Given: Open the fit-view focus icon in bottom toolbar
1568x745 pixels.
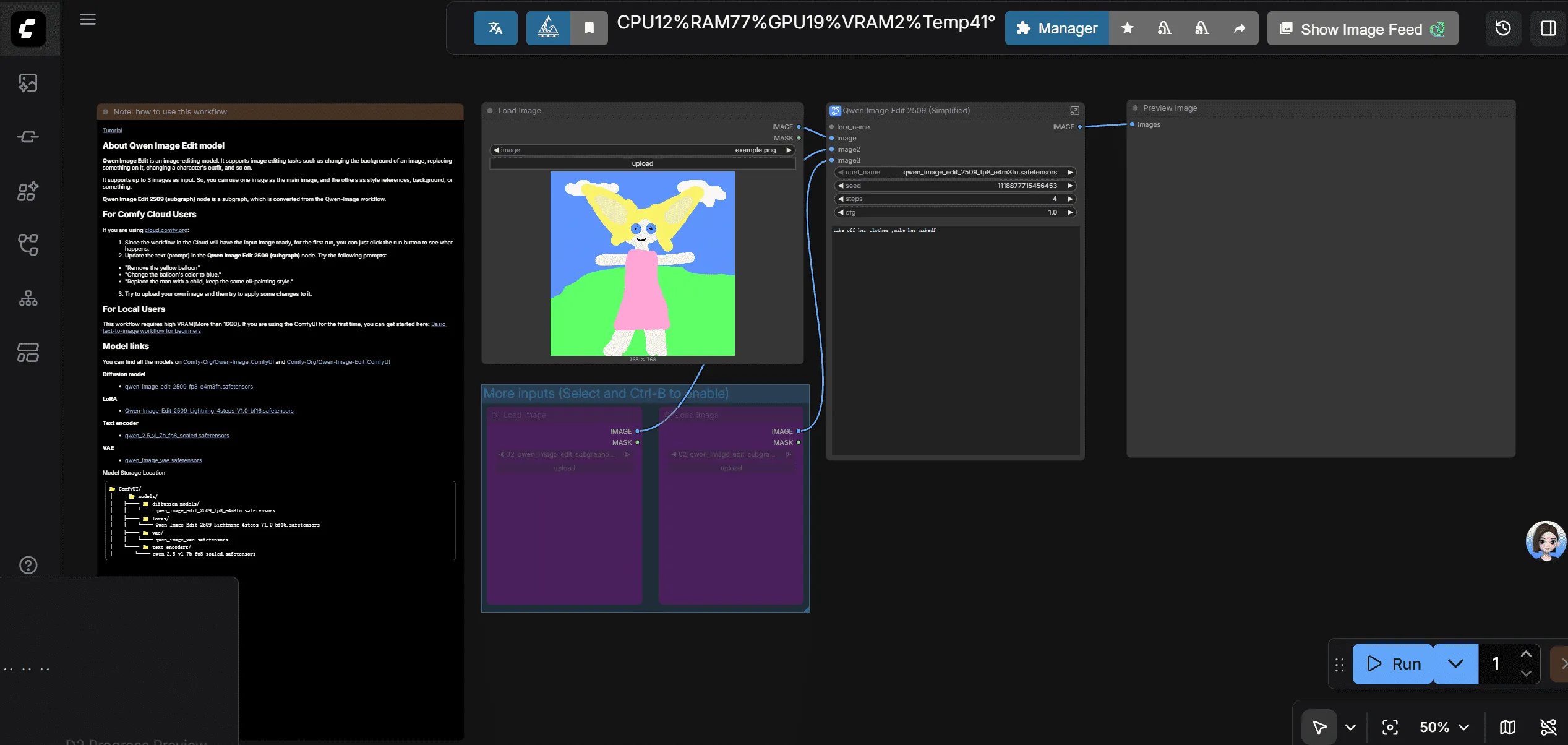Looking at the screenshot, I should click(x=1390, y=727).
